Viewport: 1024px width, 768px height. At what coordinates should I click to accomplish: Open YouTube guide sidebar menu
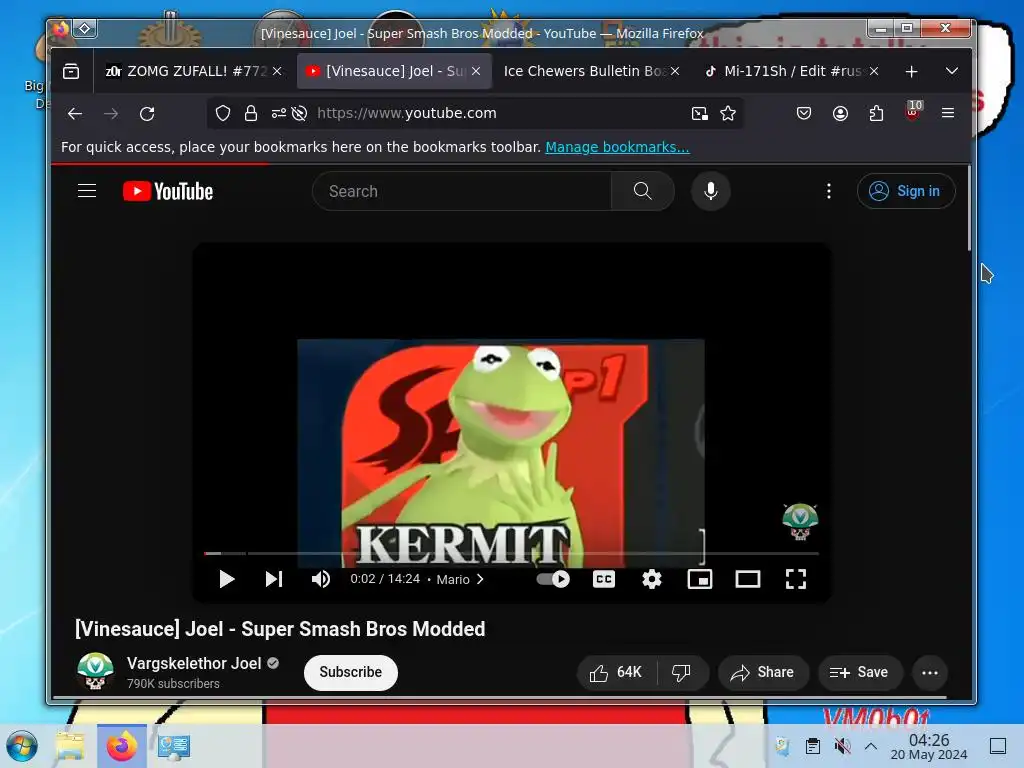click(x=87, y=191)
